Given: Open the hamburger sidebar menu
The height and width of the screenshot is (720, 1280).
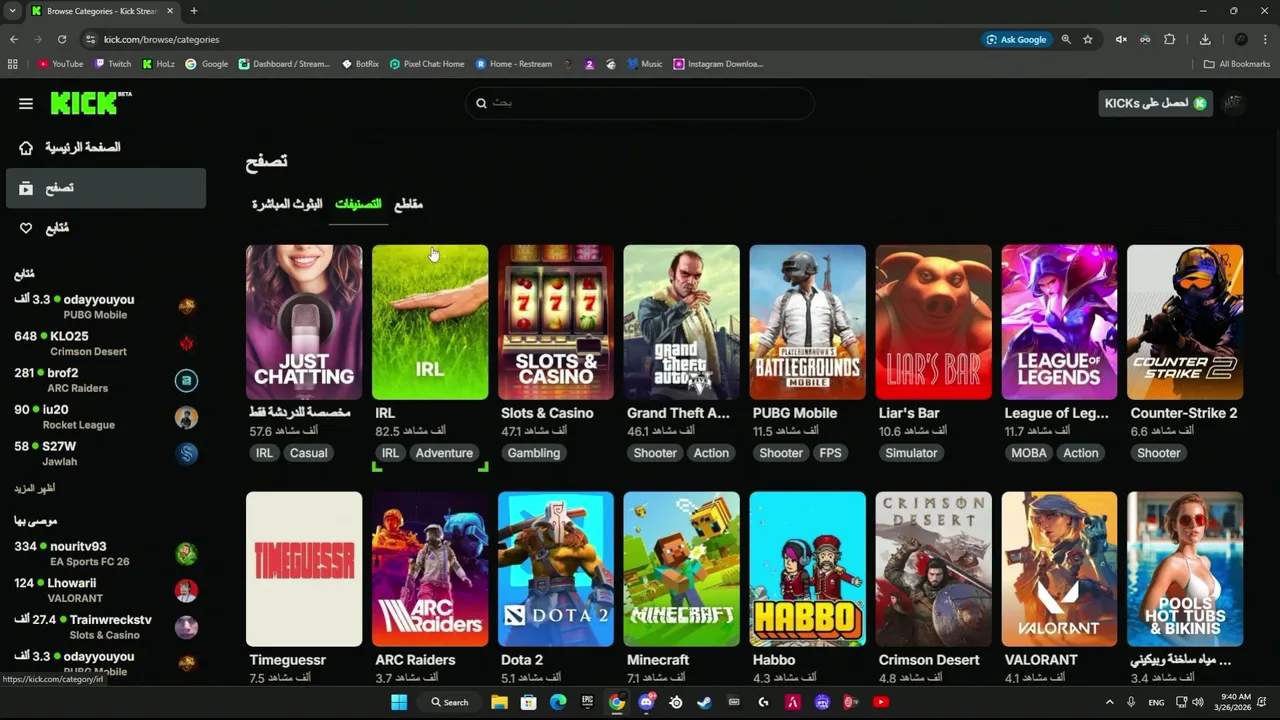Looking at the screenshot, I should (x=26, y=103).
